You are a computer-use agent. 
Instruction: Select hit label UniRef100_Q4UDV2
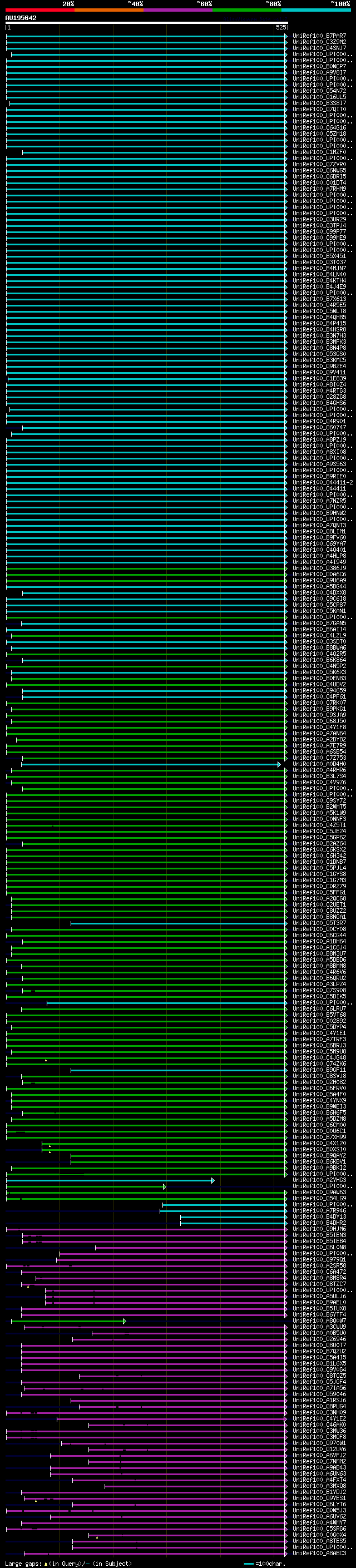[x=319, y=685]
